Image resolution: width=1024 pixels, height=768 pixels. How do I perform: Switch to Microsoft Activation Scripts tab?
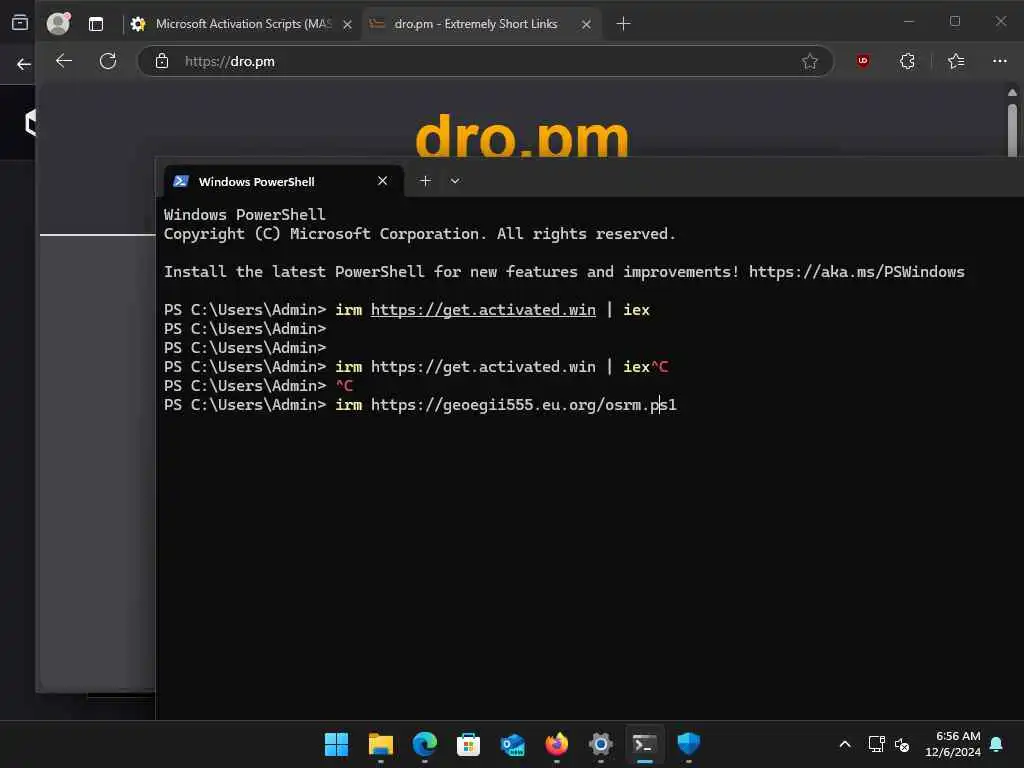pyautogui.click(x=242, y=24)
